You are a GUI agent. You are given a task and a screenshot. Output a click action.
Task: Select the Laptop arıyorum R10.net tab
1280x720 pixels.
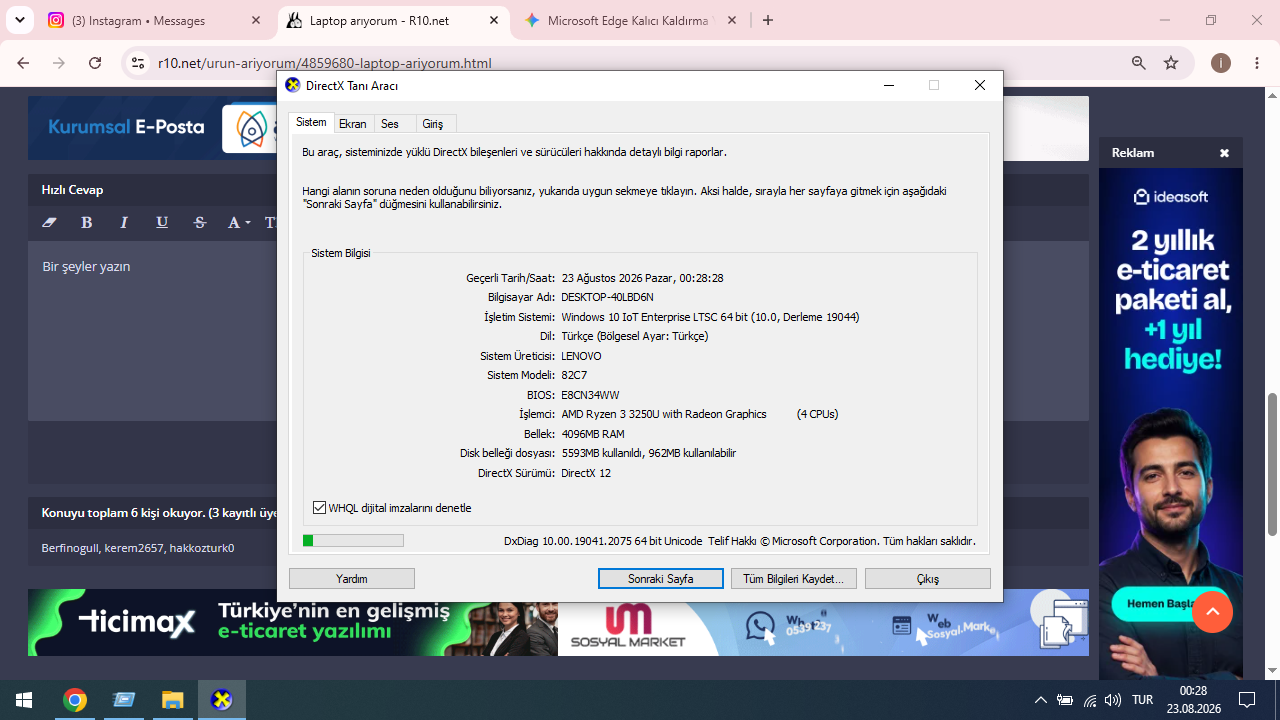(392, 20)
